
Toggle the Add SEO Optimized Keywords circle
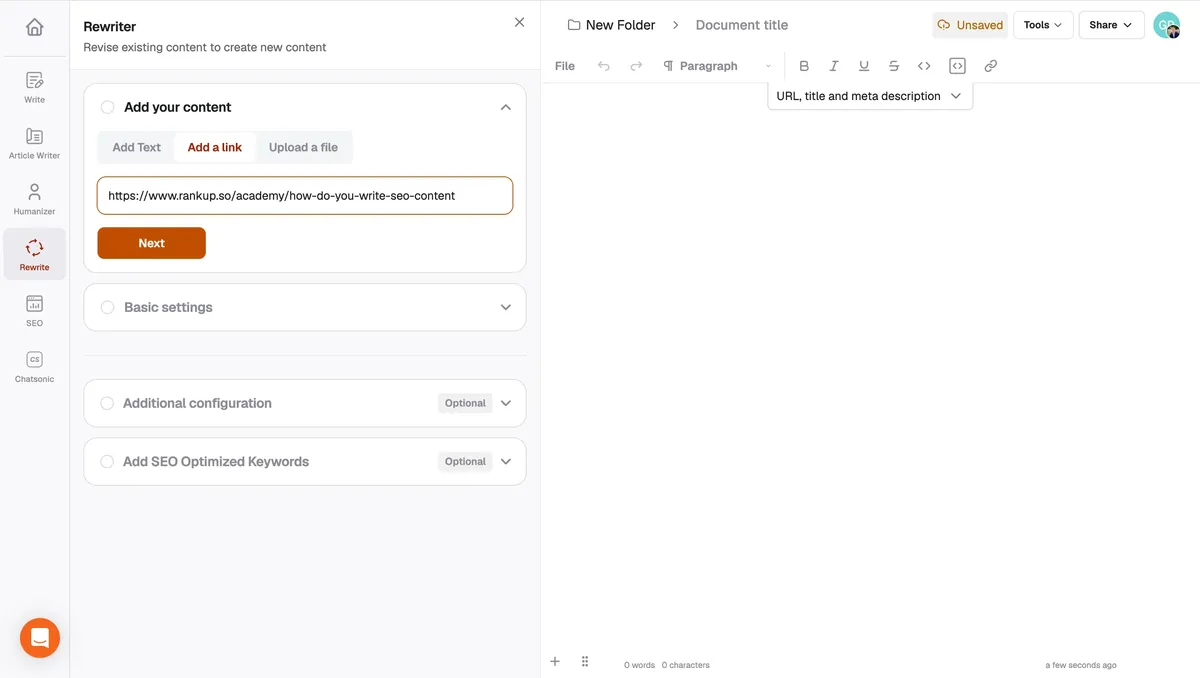tap(107, 461)
